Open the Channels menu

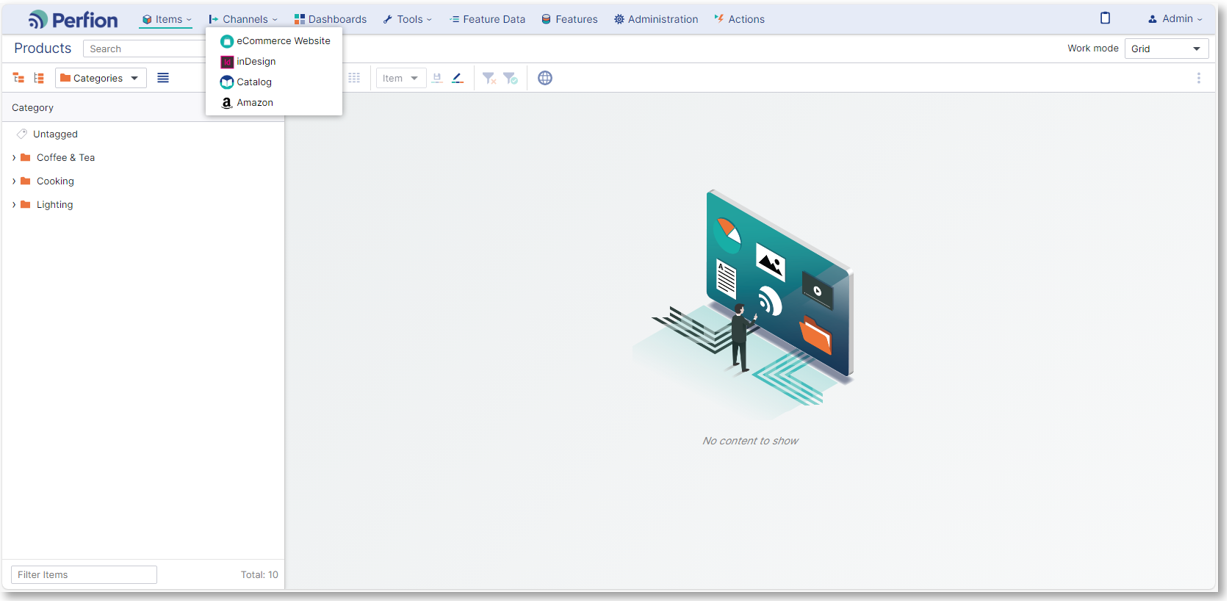coord(243,19)
